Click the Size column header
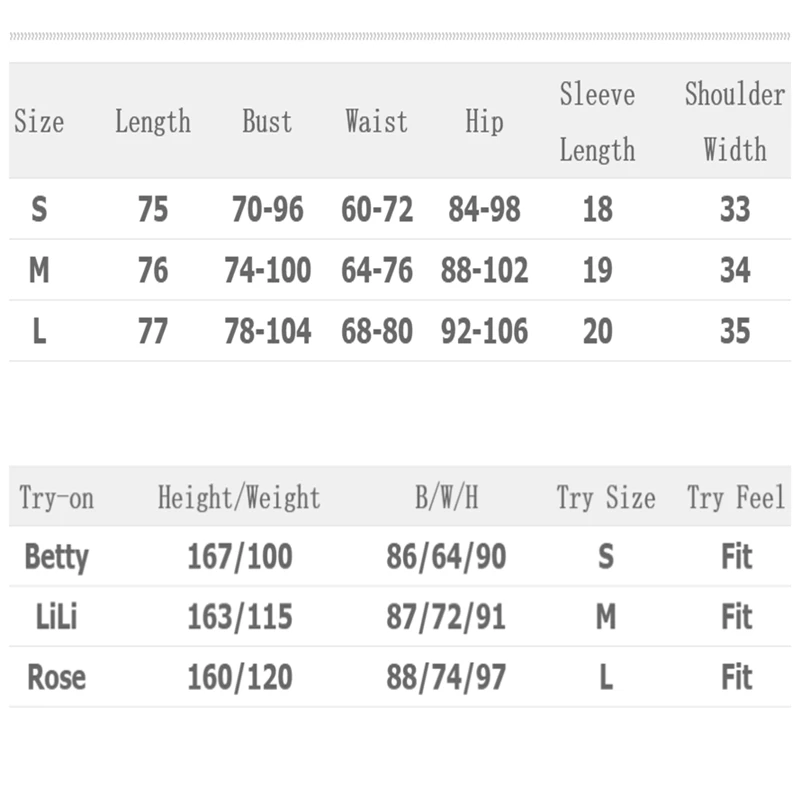Viewport: 800px width, 800px height. tap(39, 122)
